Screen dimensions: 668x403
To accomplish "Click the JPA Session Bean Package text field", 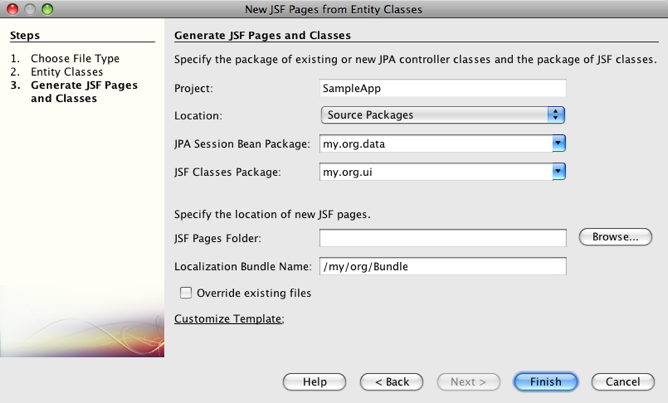I will click(435, 144).
